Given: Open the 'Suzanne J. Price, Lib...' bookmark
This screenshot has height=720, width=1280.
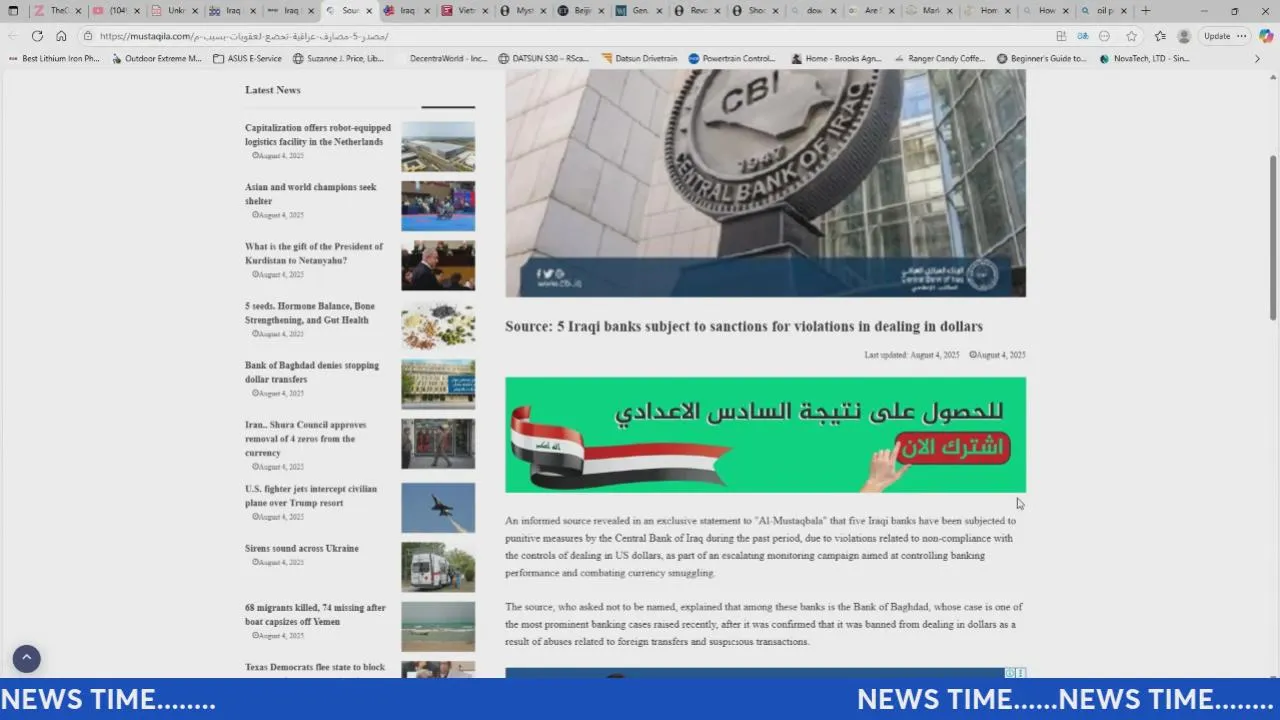Looking at the screenshot, I should click(339, 59).
